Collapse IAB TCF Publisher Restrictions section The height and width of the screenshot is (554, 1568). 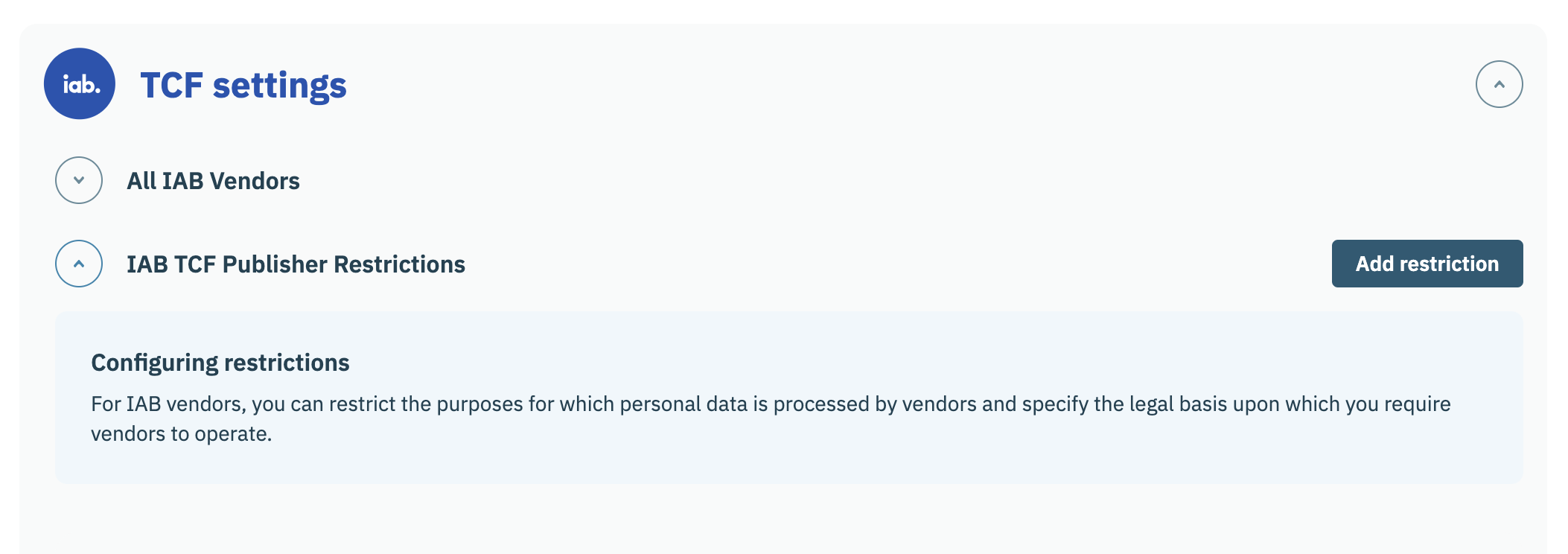coord(79,264)
